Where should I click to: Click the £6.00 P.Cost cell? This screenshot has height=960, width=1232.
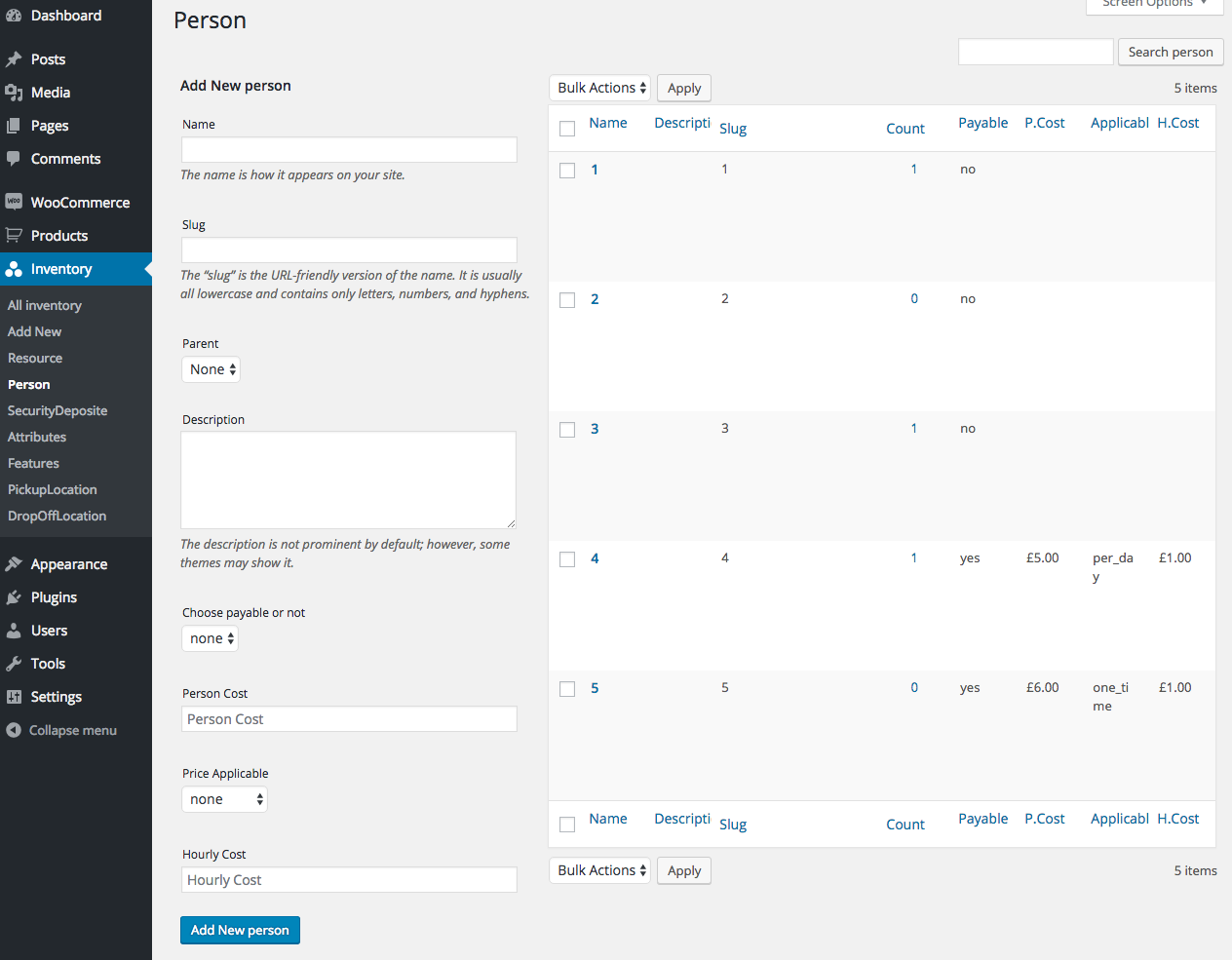[1043, 688]
